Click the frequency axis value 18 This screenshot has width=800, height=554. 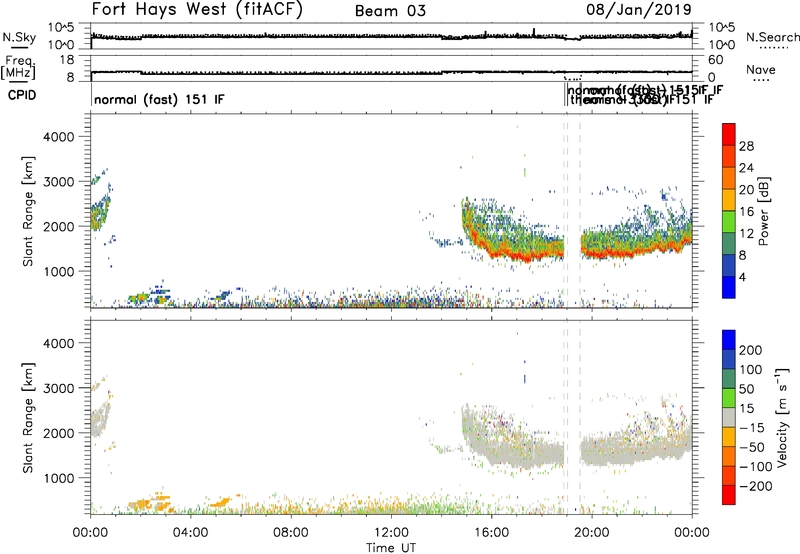(67, 59)
